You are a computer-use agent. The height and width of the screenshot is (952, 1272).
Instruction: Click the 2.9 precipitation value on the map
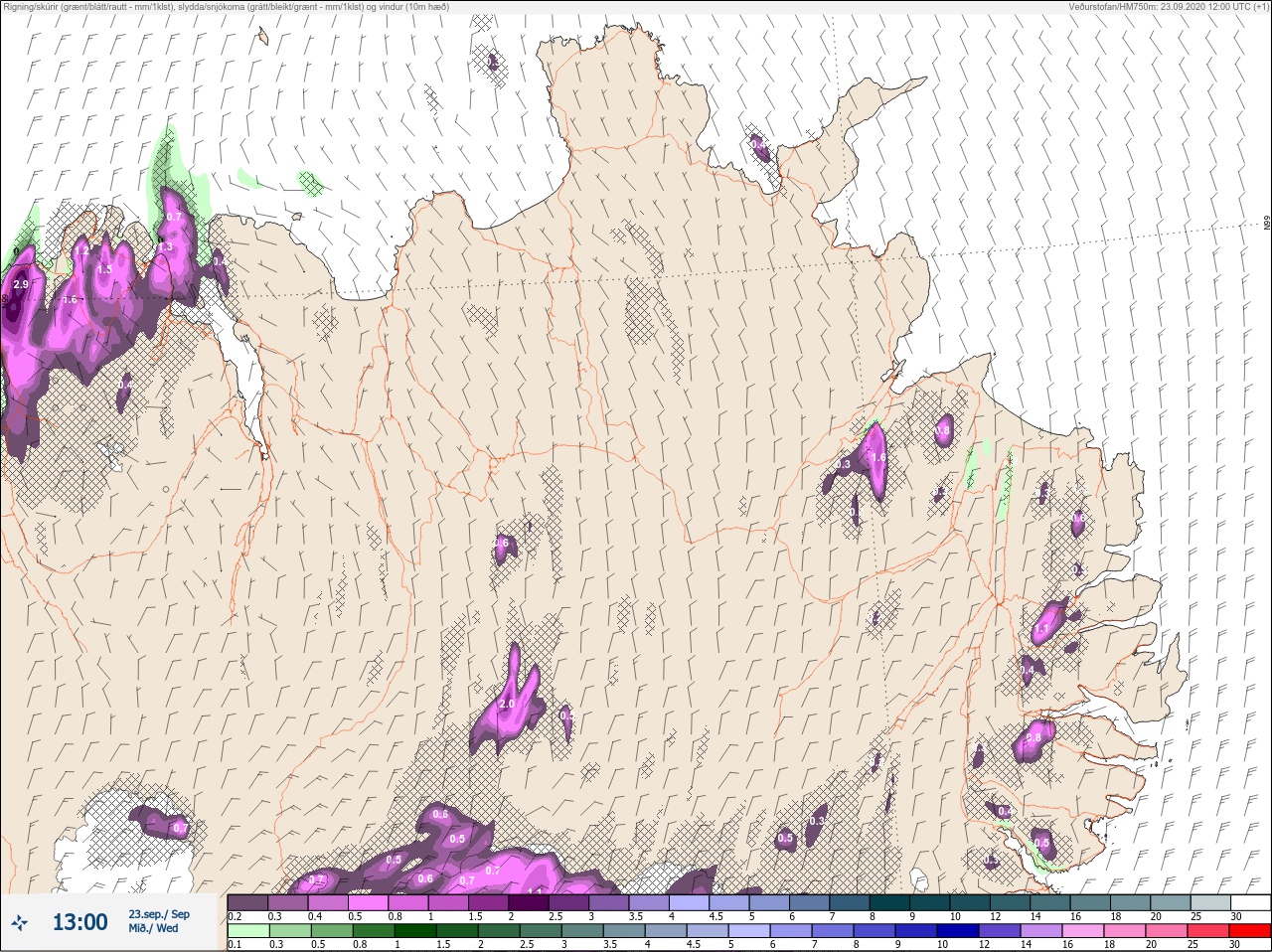[x=21, y=284]
